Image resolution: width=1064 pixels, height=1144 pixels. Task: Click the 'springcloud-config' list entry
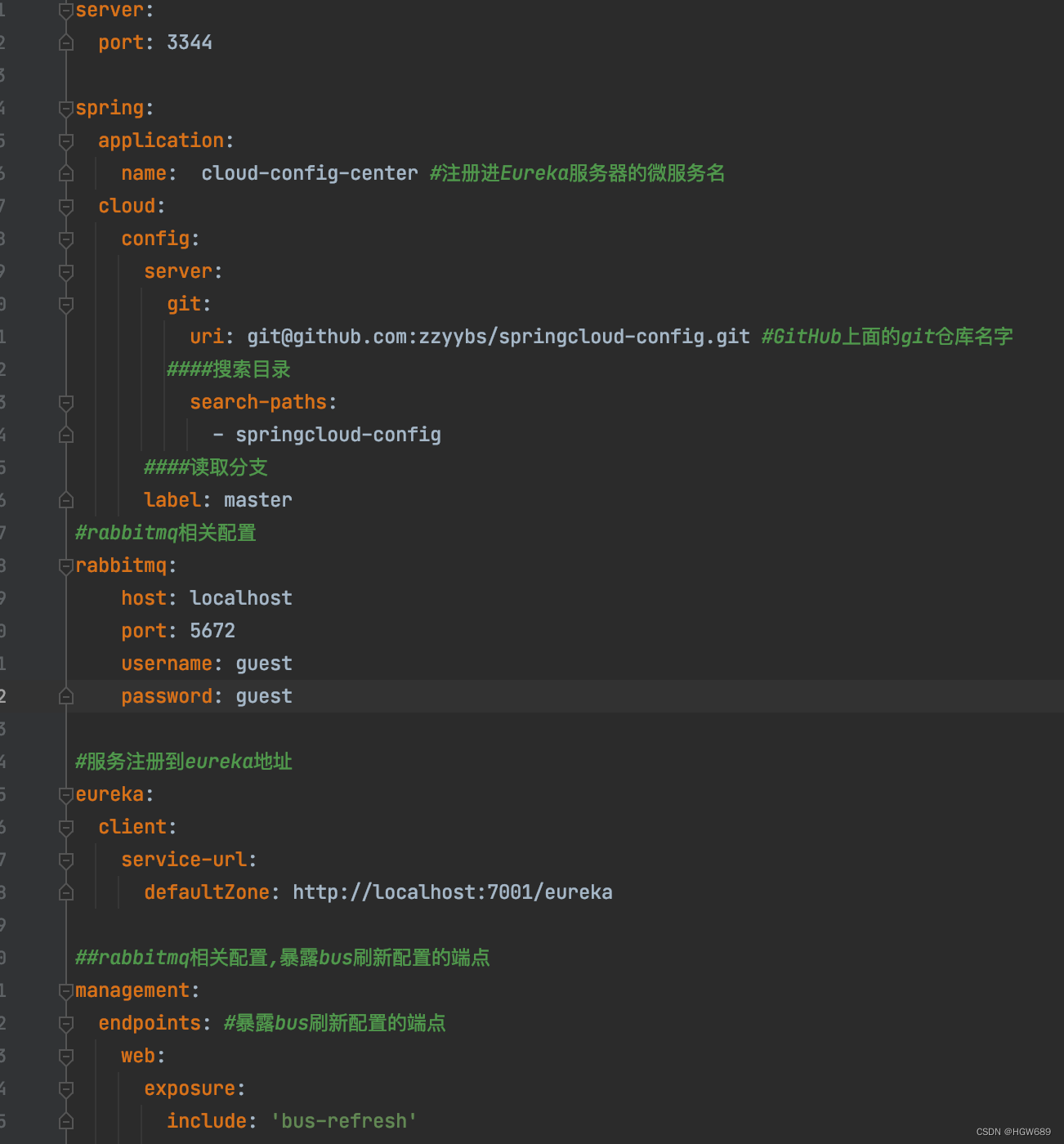point(338,435)
